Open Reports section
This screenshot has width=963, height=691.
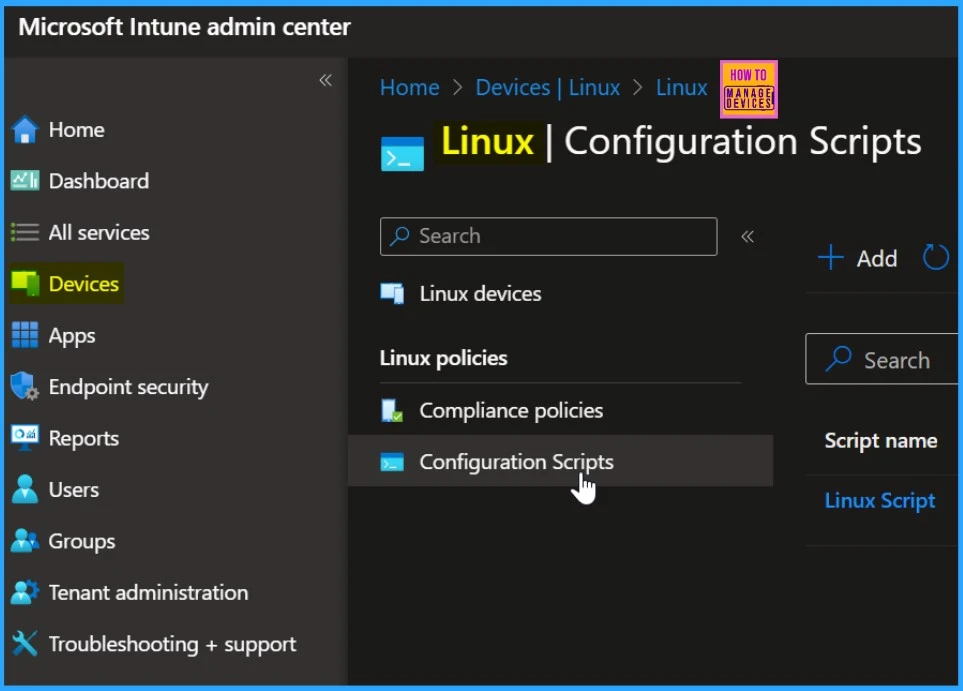pyautogui.click(x=84, y=439)
